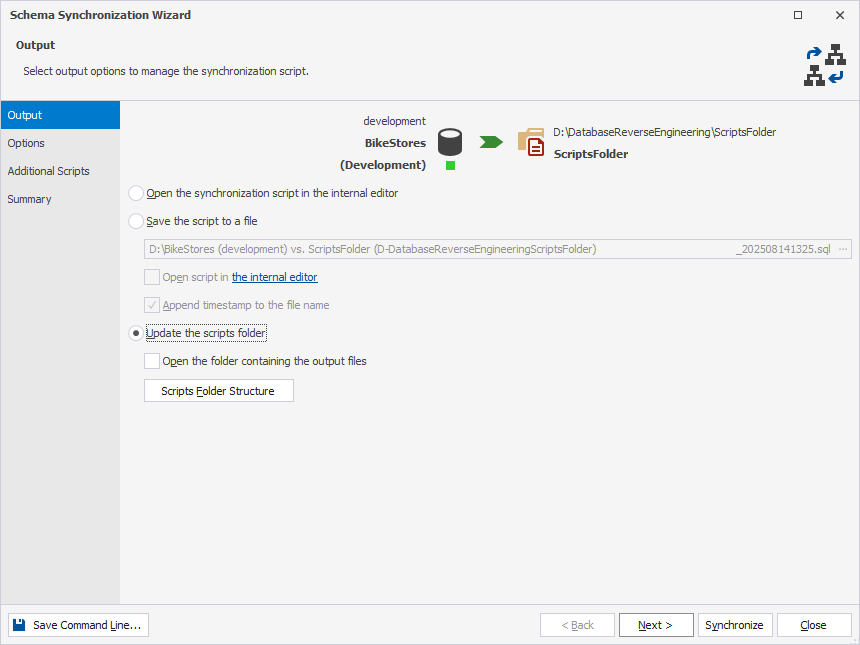Click the BikeStores database cylinder icon
Screen dimensions: 860x645
450,140
